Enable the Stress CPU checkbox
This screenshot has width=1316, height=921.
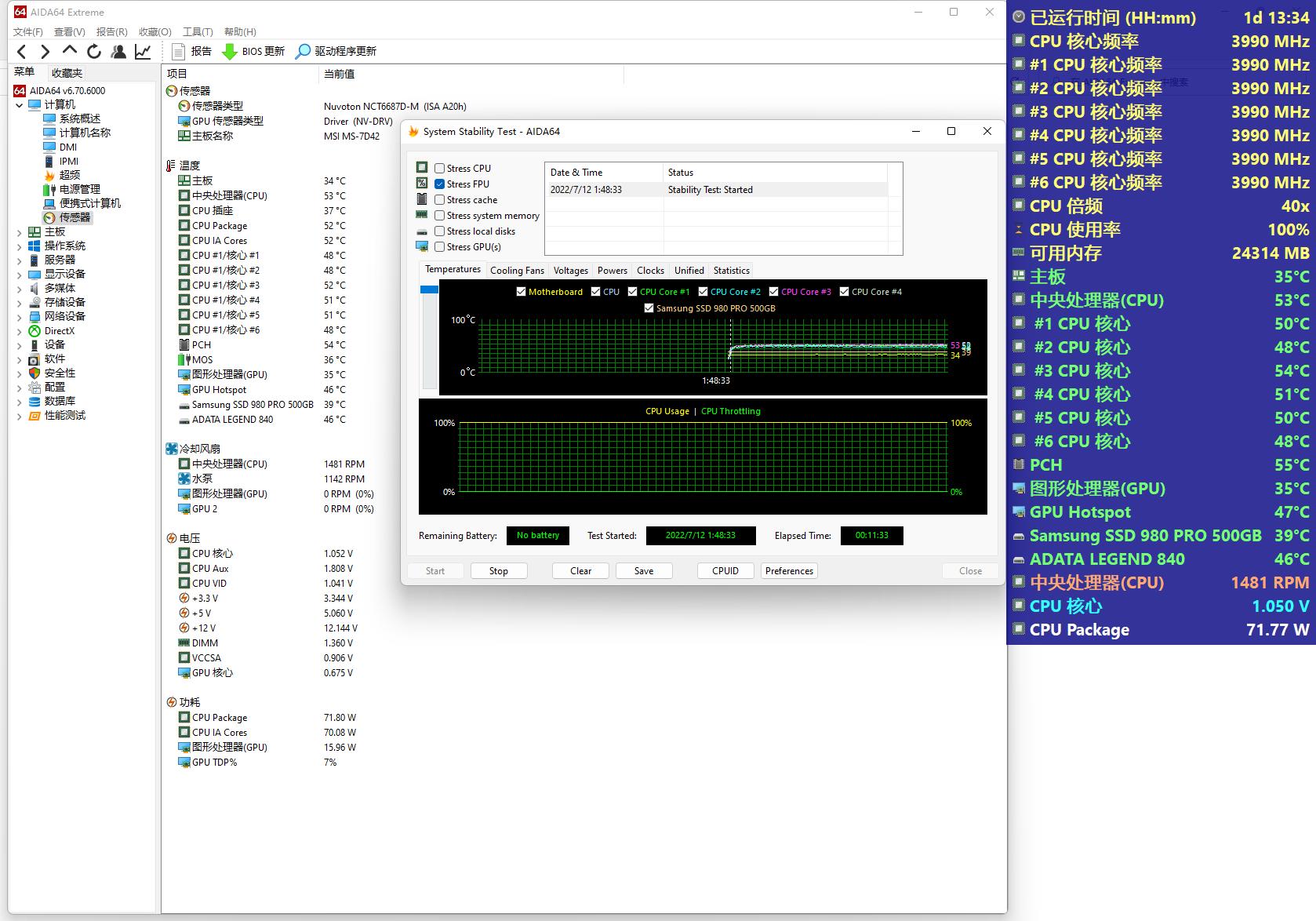pos(440,169)
